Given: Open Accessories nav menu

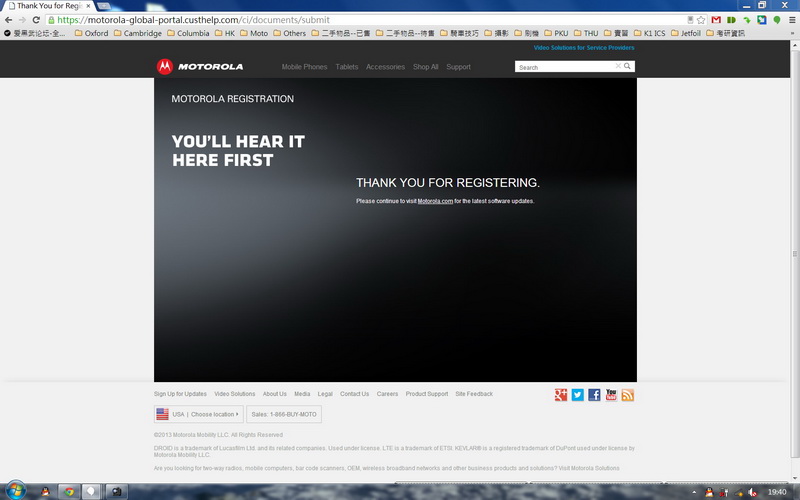Looking at the screenshot, I should [385, 67].
